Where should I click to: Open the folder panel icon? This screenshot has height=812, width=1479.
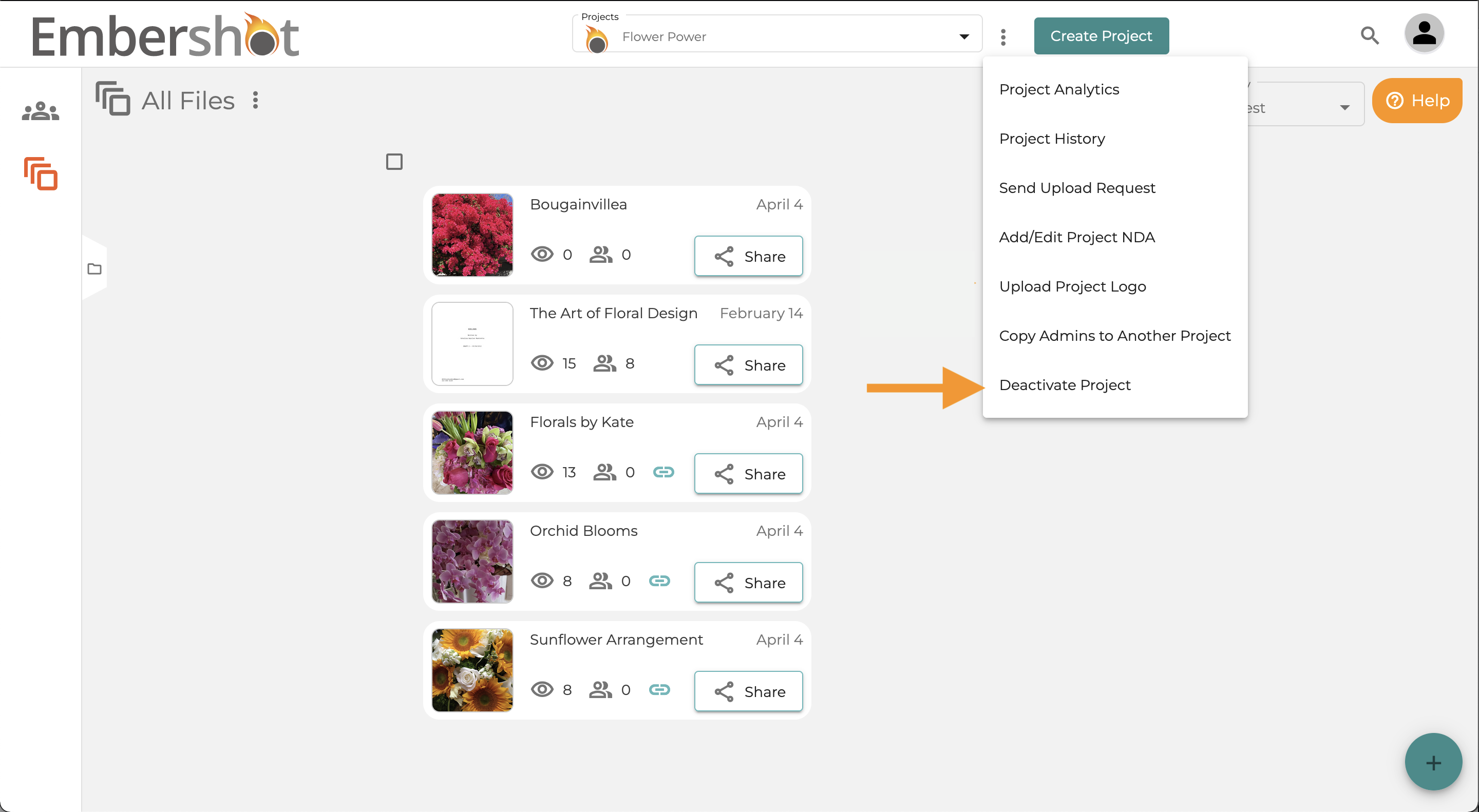(x=94, y=268)
